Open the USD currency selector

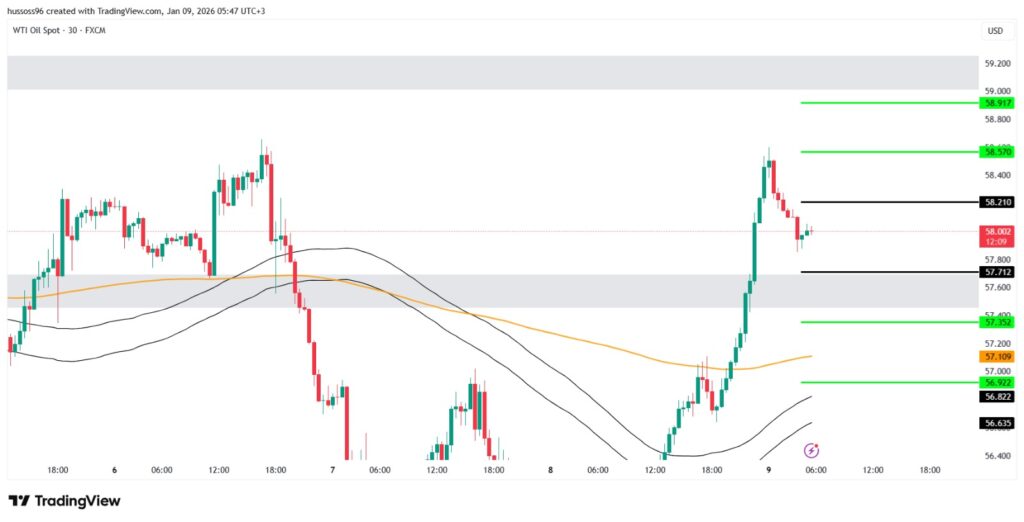995,31
